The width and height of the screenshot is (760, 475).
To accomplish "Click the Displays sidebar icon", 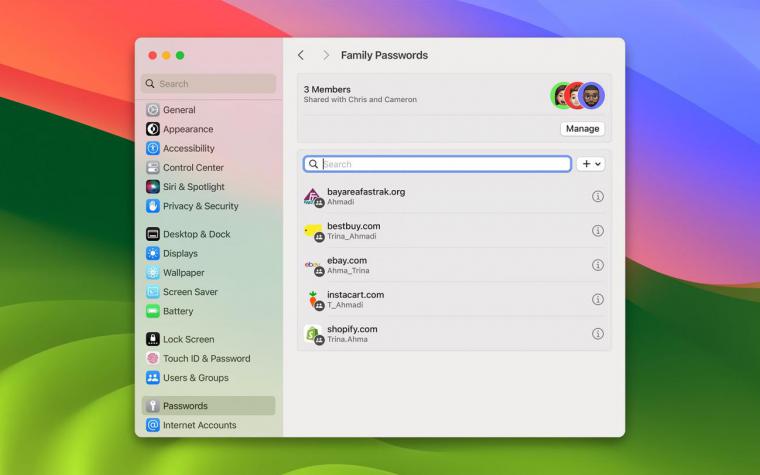I will coord(153,253).
